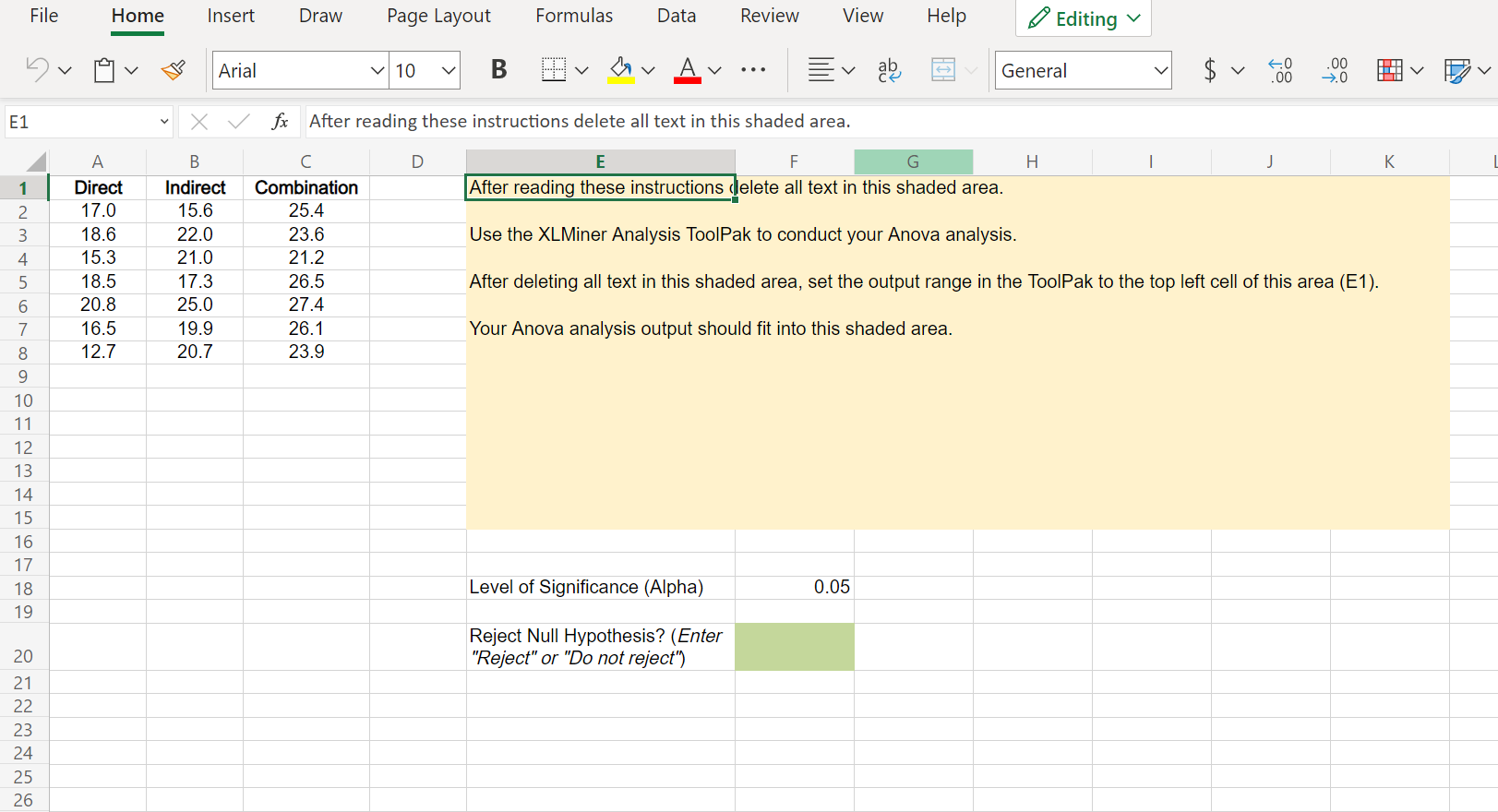Screen dimensions: 1498x812
Task: Click the Borders icon
Action: [x=554, y=70]
